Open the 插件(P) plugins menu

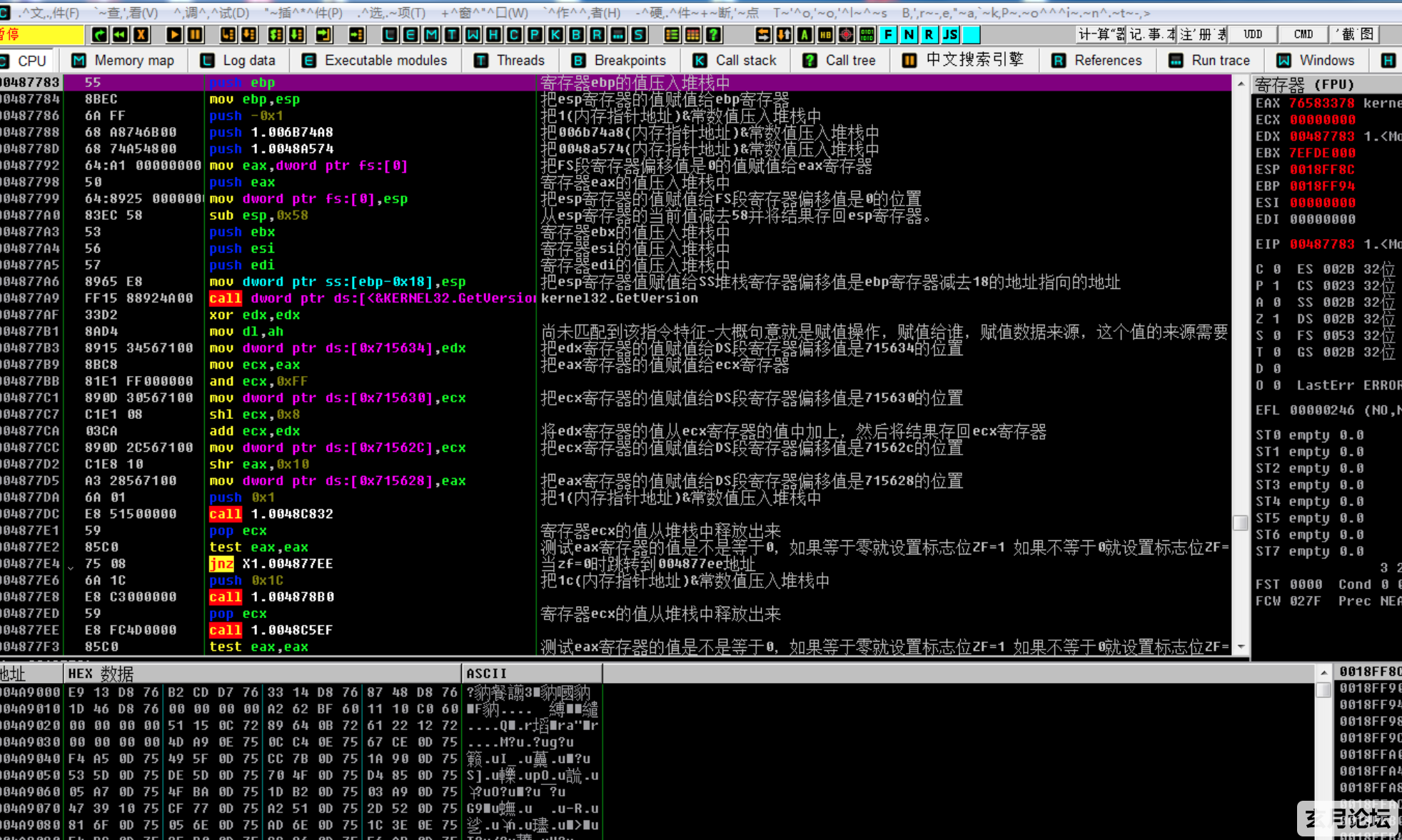[303, 13]
